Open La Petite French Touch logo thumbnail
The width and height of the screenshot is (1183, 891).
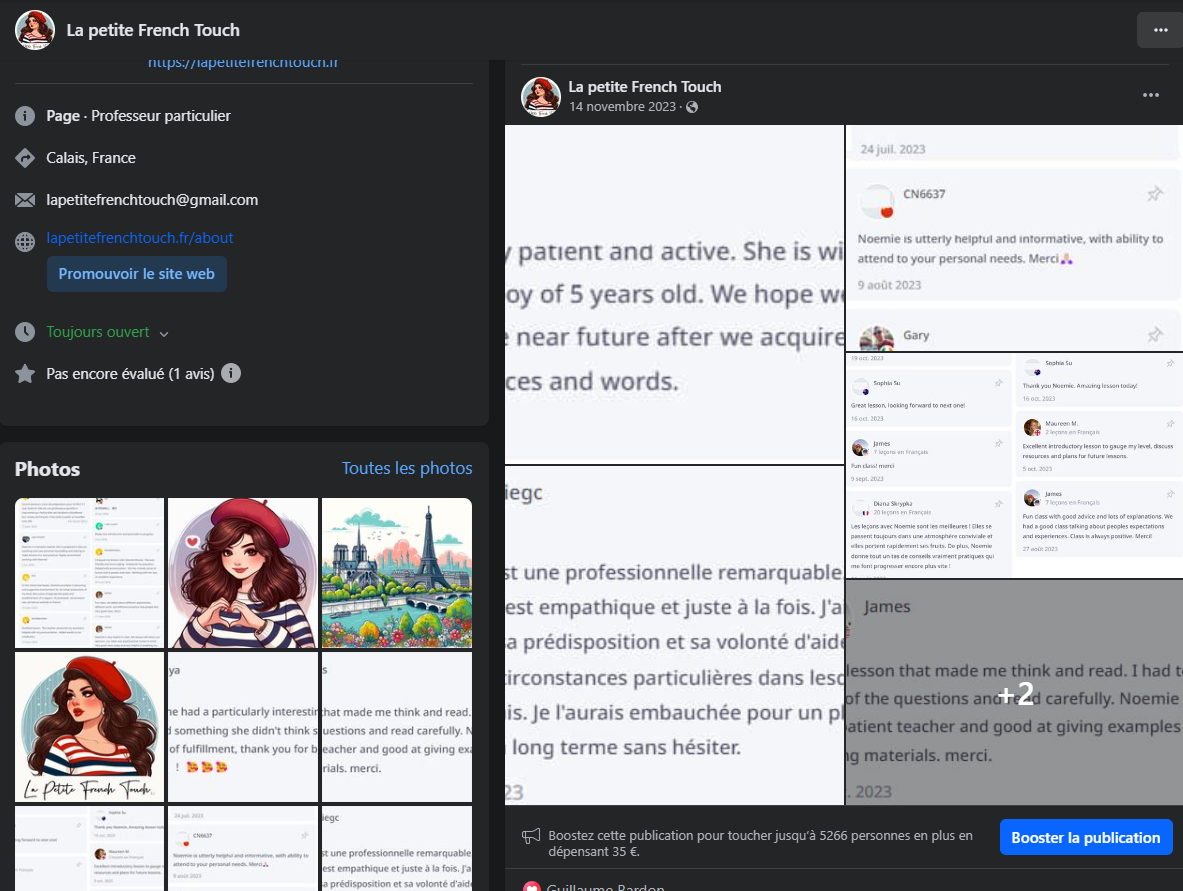(89, 727)
